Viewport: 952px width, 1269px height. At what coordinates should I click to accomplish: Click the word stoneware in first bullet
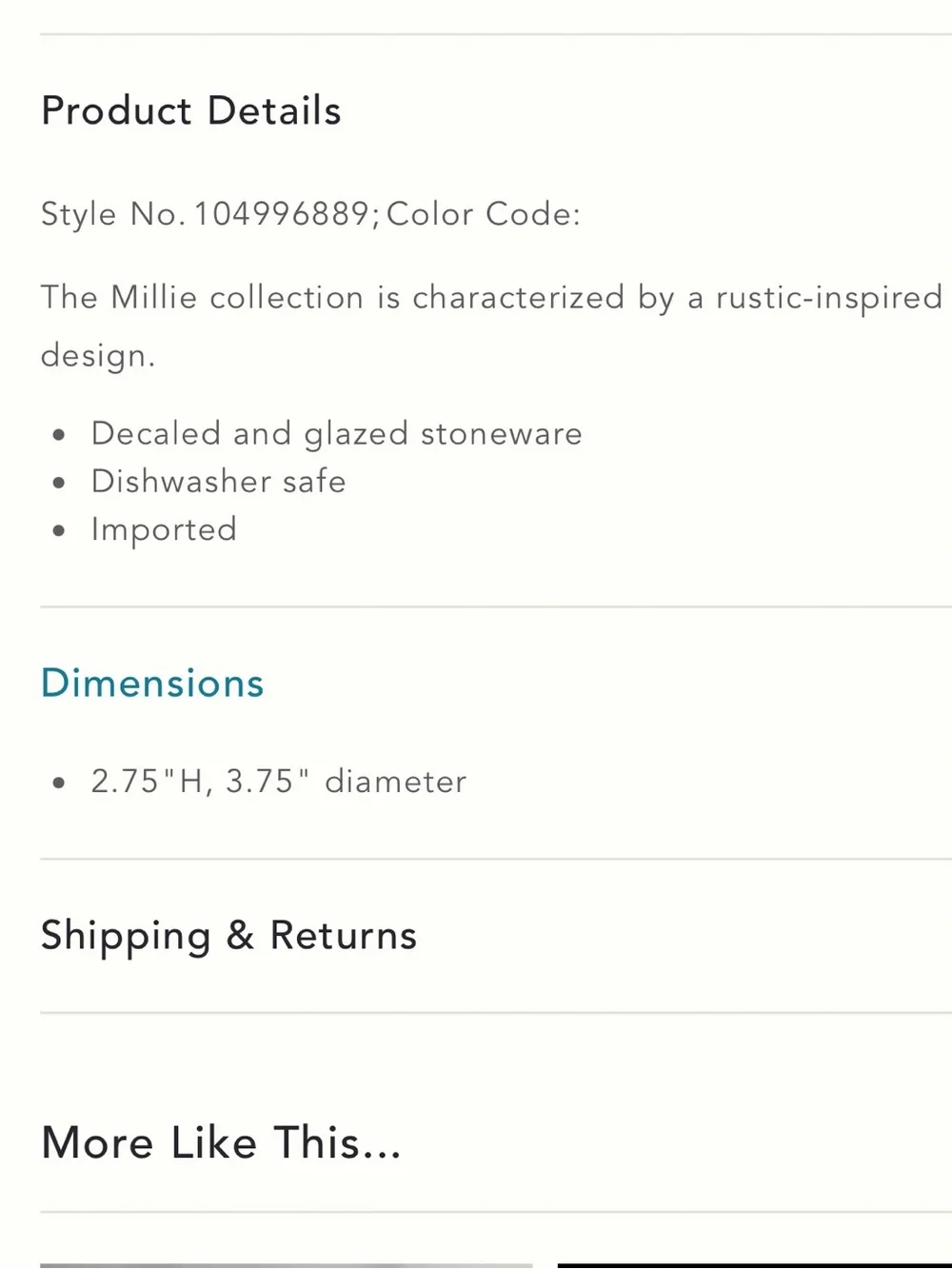501,434
